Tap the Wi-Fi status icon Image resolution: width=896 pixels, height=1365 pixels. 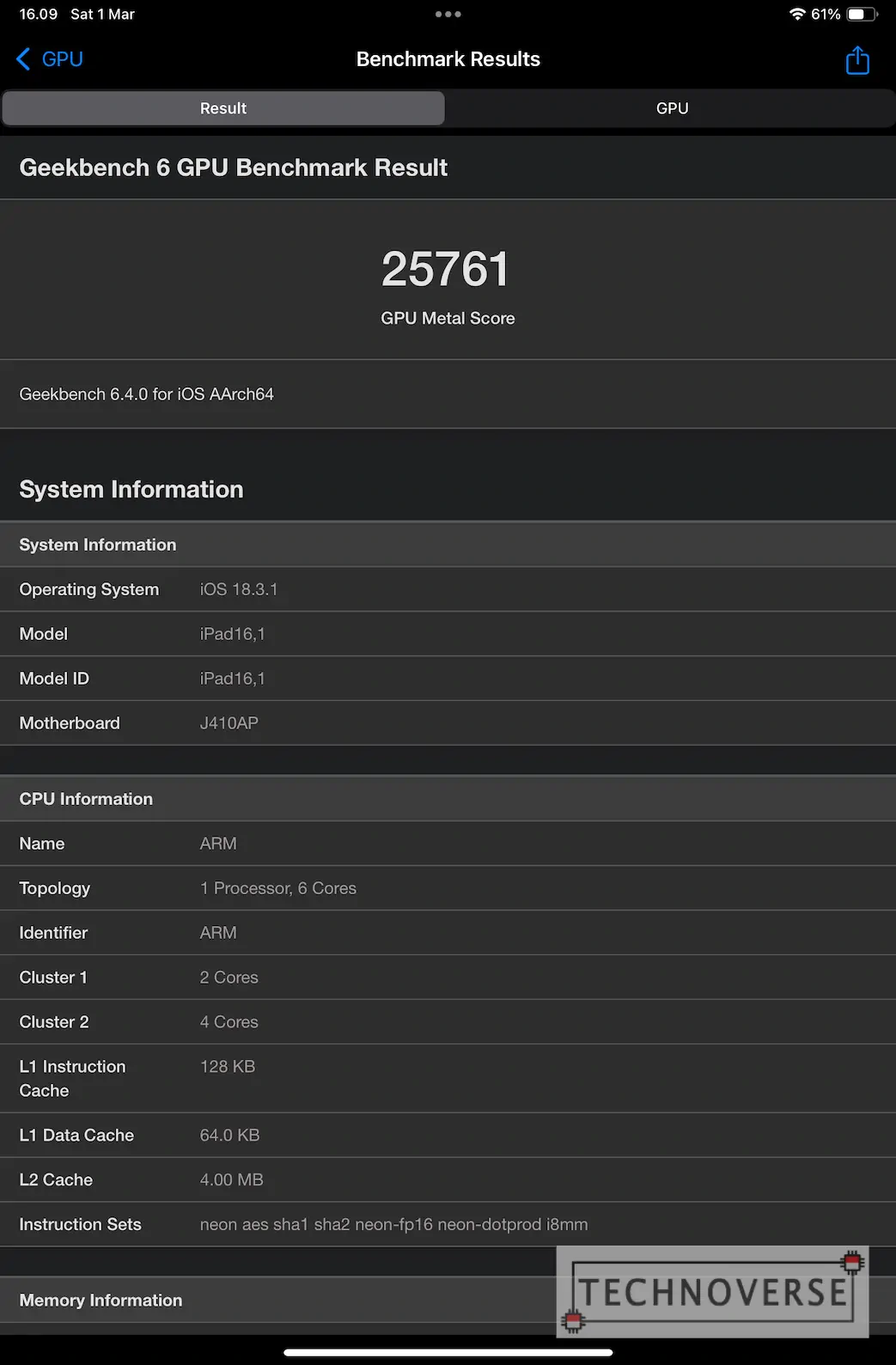[797, 14]
